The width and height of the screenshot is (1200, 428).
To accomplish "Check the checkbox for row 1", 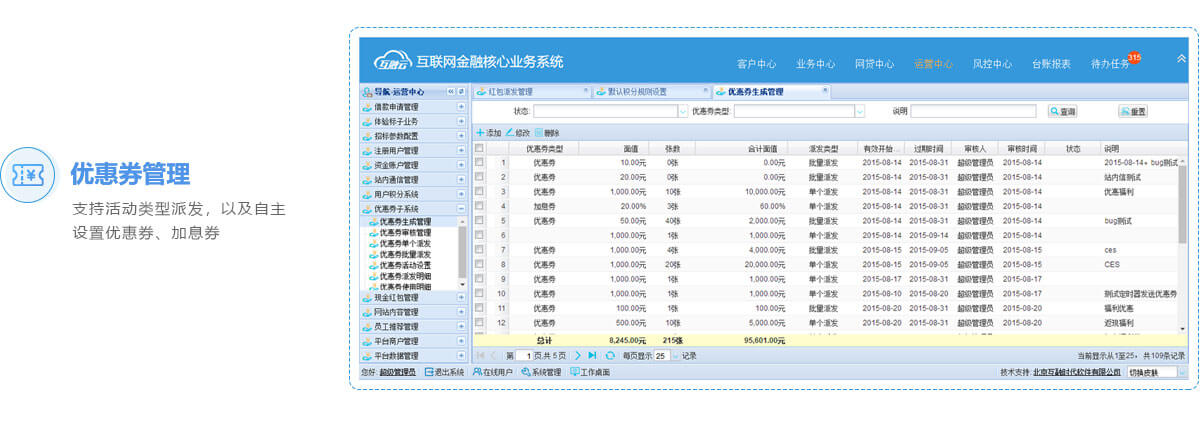I will point(479,162).
